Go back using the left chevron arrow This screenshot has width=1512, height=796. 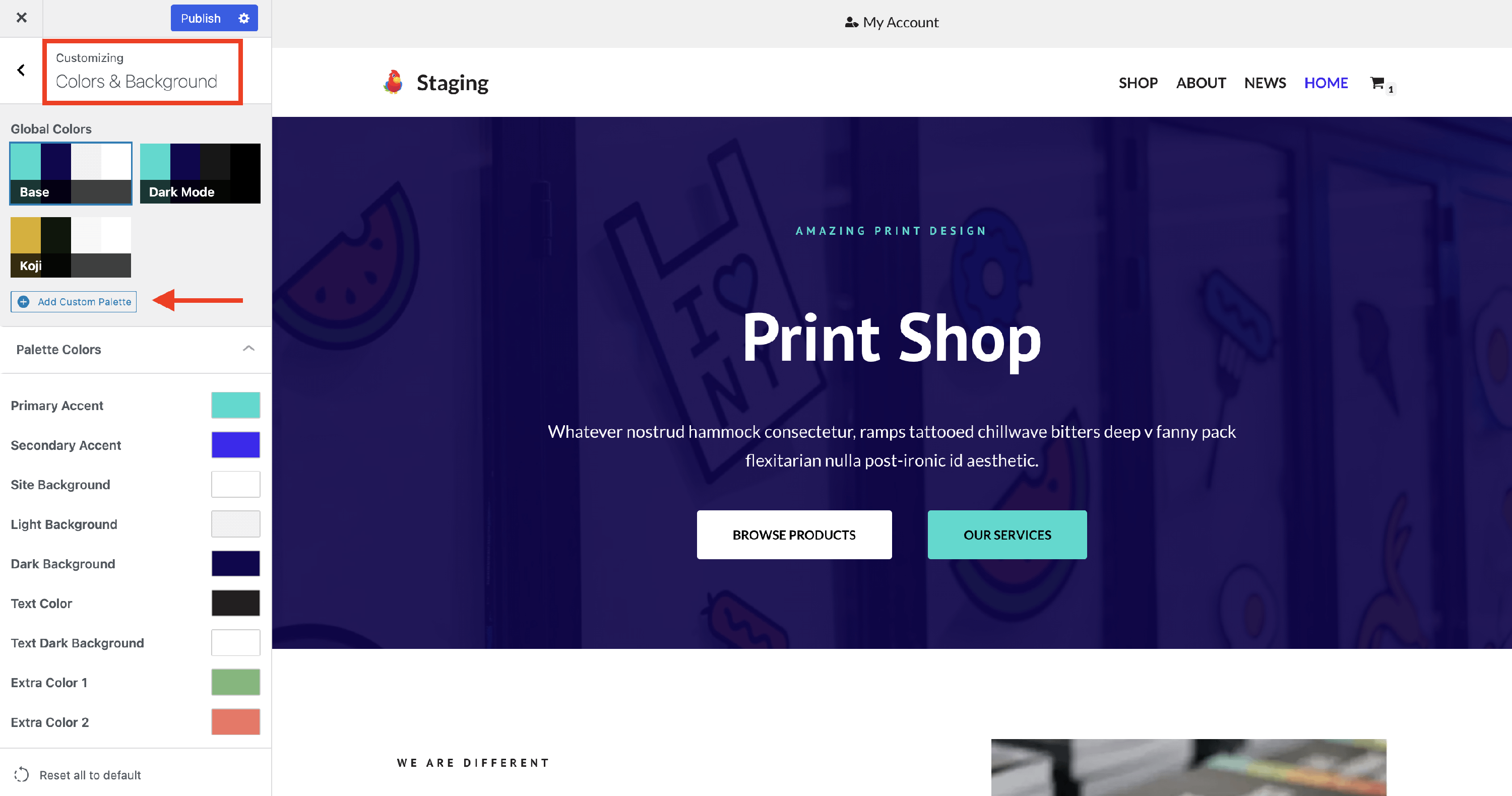[x=21, y=71]
